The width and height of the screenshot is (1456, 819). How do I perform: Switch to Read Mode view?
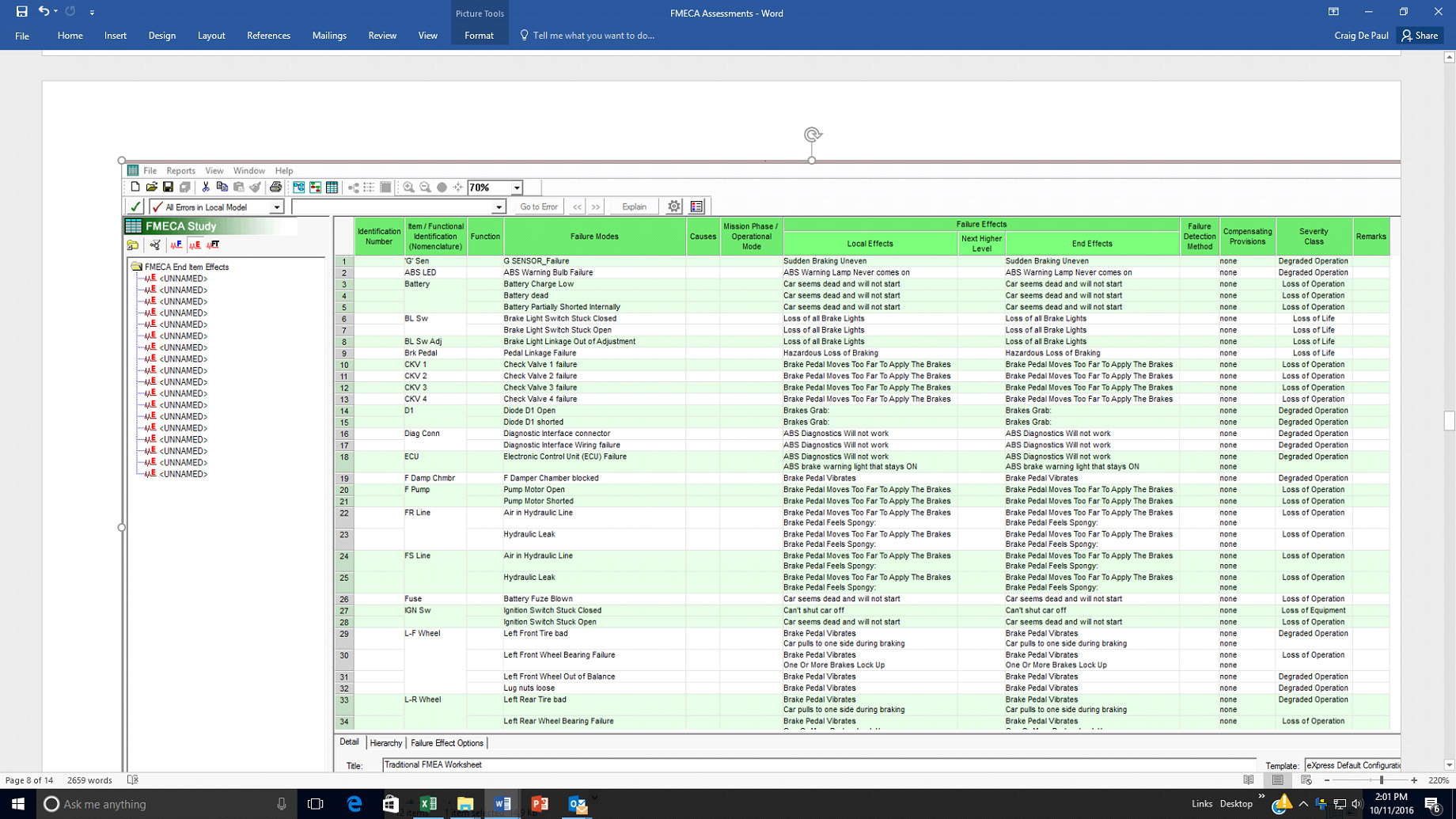point(1249,780)
